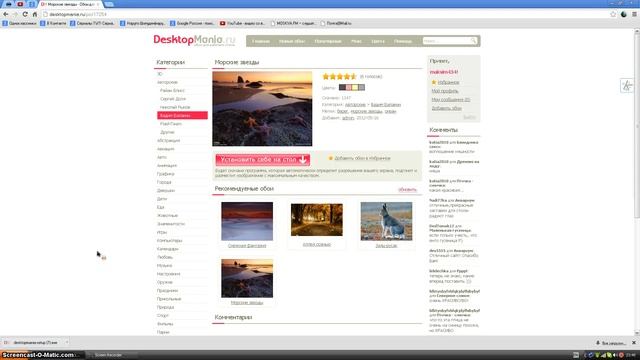This screenshot has width=640, height=360.
Task: Open the Природа category
Action: 165,307
